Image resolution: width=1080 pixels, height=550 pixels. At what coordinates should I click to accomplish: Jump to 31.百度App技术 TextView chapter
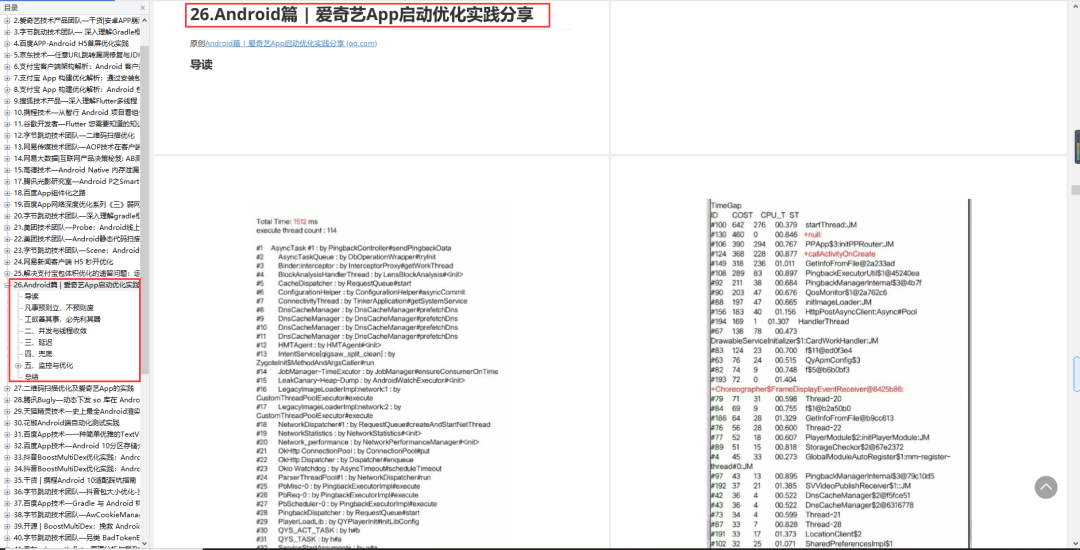[76, 434]
